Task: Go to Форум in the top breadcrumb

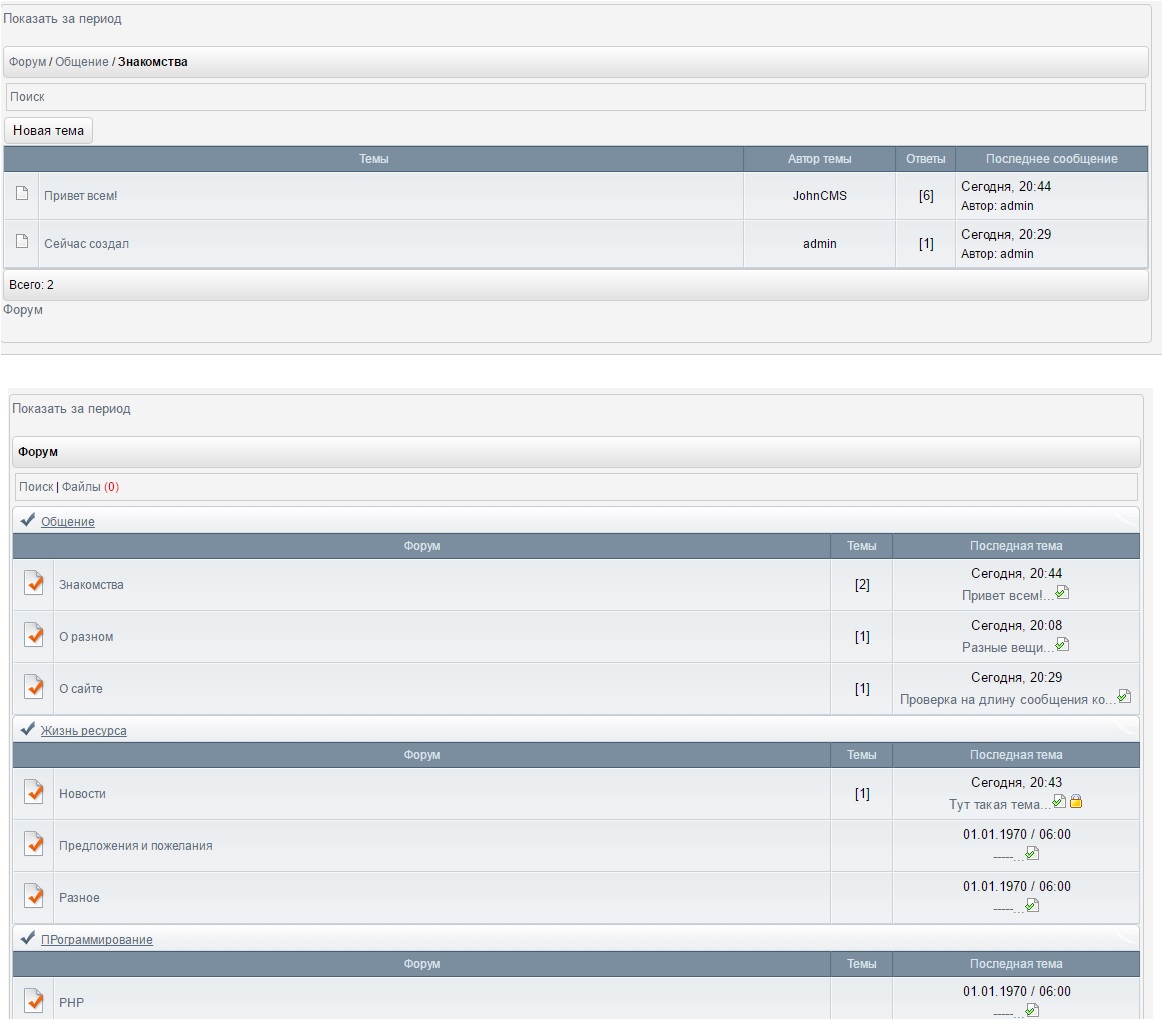Action: [x=27, y=62]
